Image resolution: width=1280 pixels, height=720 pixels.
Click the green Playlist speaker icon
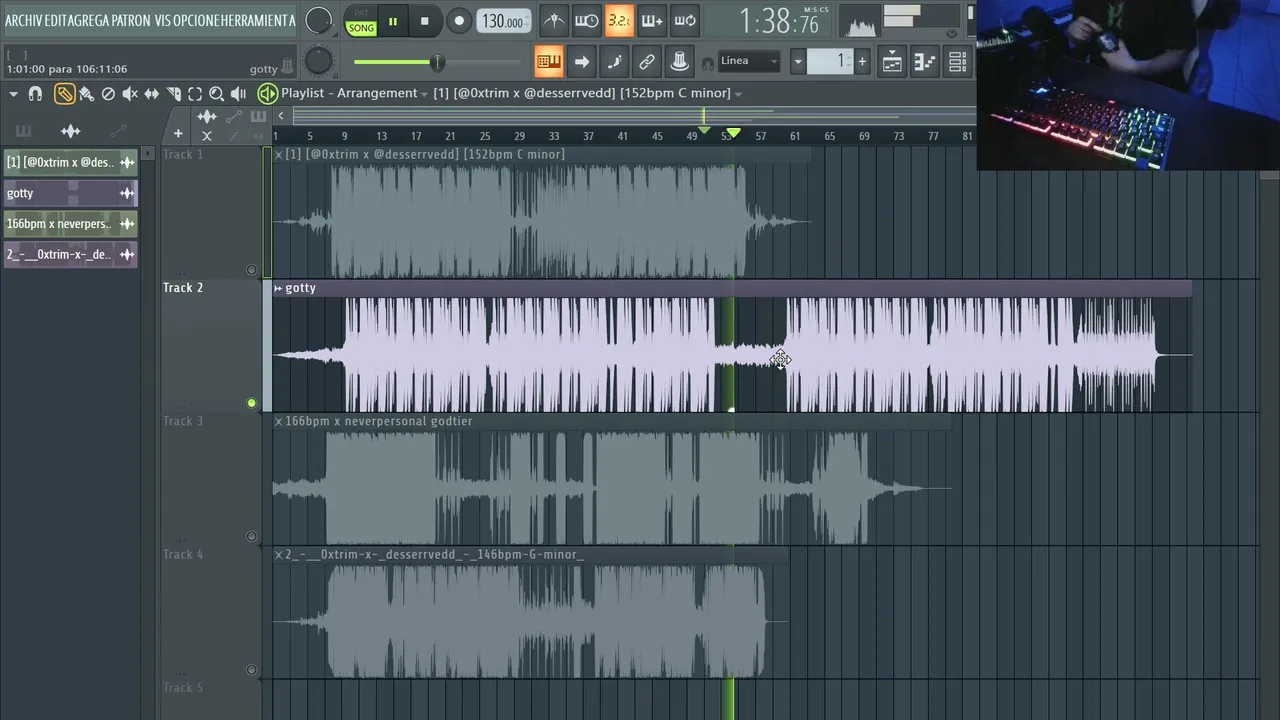click(267, 94)
